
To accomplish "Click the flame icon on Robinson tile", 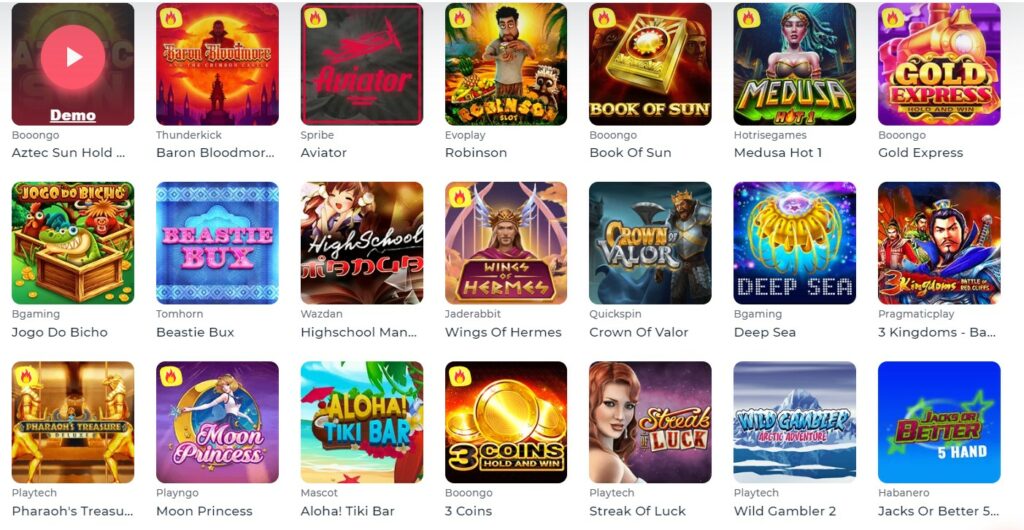I will pyautogui.click(x=460, y=18).
